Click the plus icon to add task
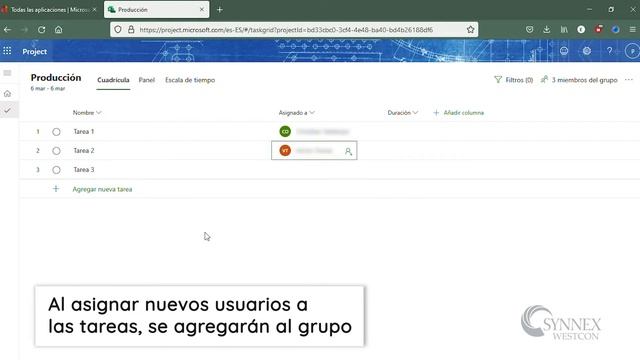Screen dimensions: 640x360 pos(56,189)
